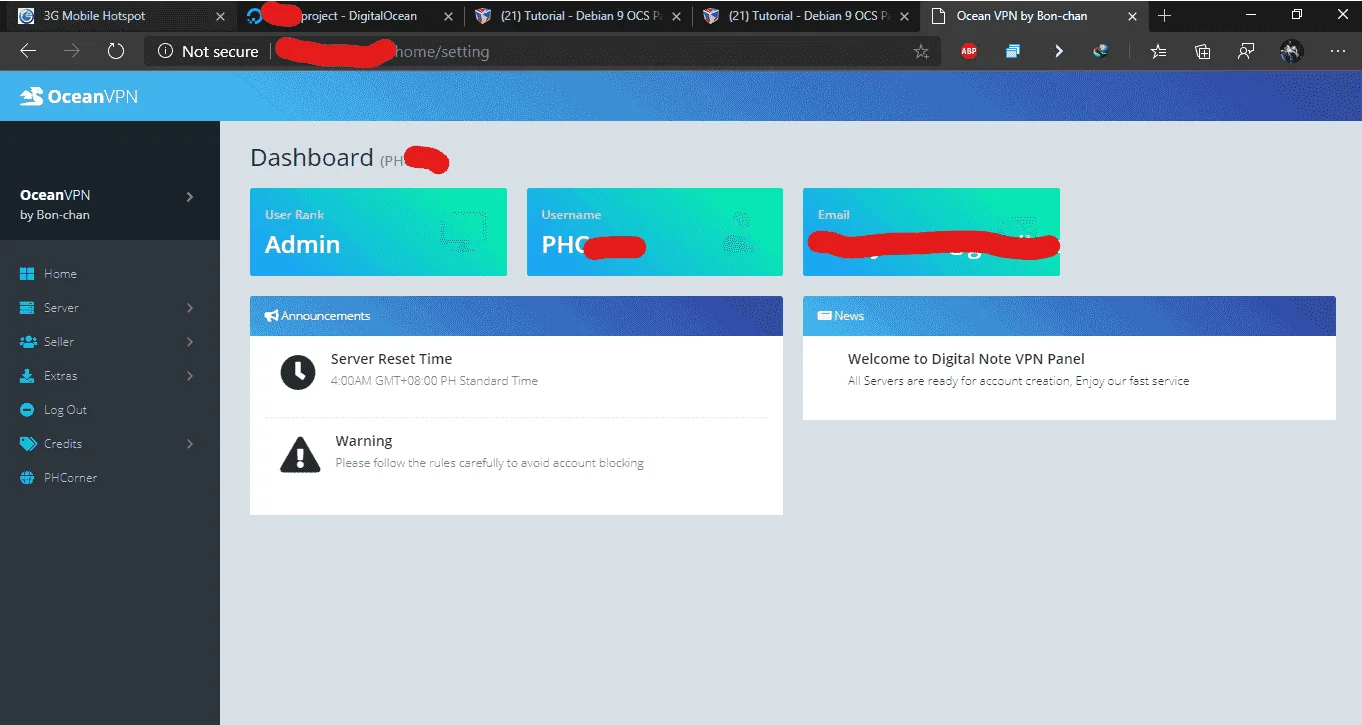Screen dimensions: 1362x725
Task: Click the Email card
Action: point(931,232)
